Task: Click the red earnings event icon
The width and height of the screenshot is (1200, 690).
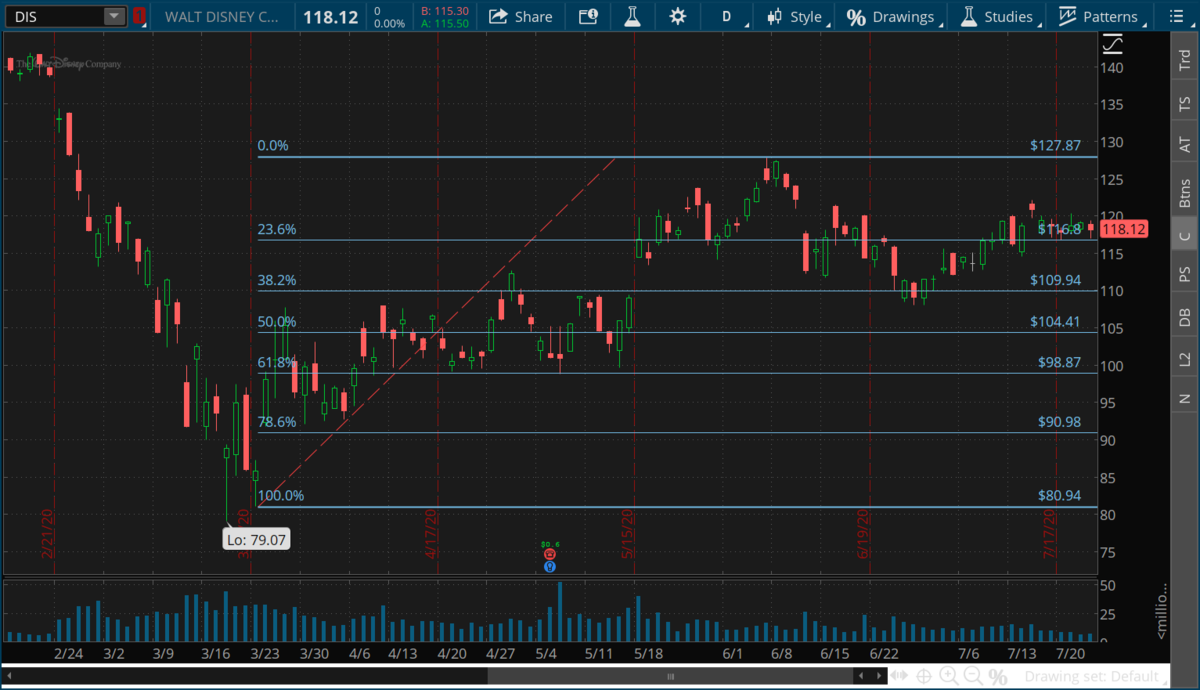Action: coord(549,554)
